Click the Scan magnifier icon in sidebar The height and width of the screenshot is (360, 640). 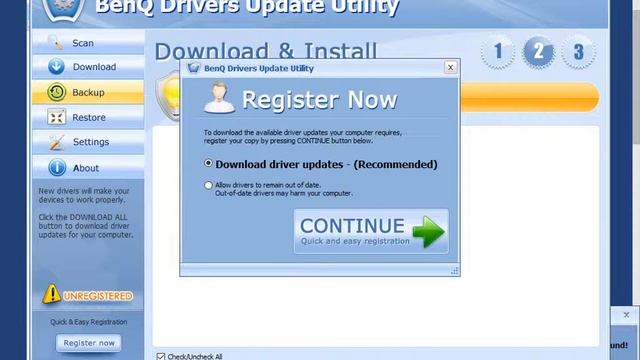[55, 42]
